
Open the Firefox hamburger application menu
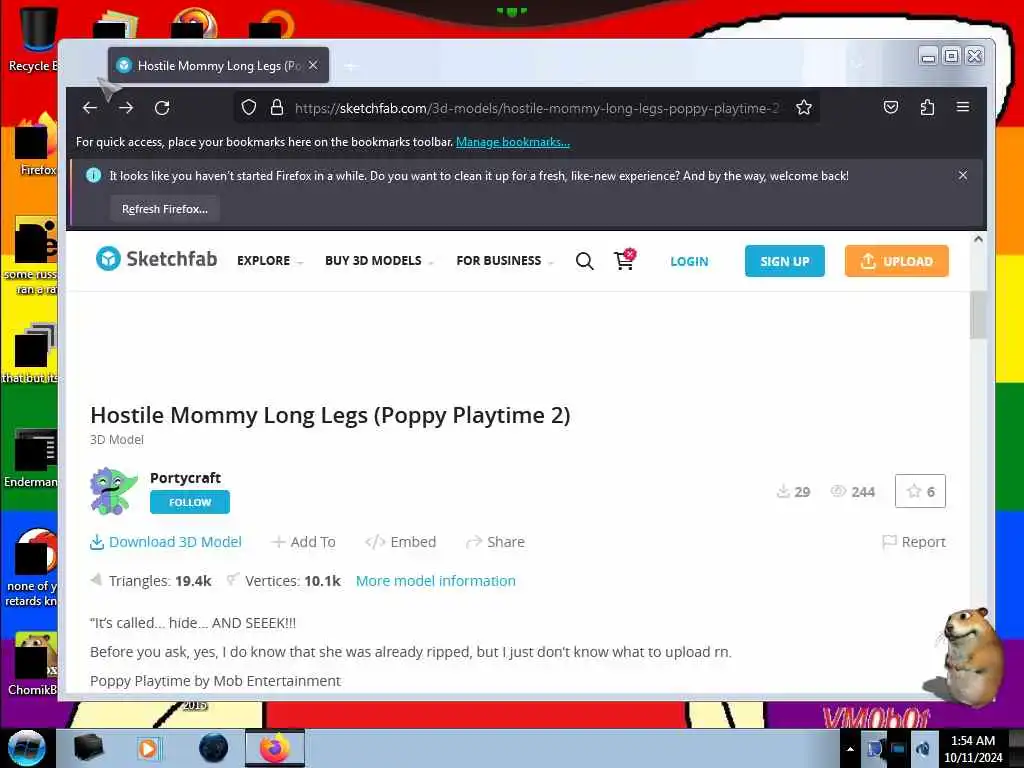963,107
